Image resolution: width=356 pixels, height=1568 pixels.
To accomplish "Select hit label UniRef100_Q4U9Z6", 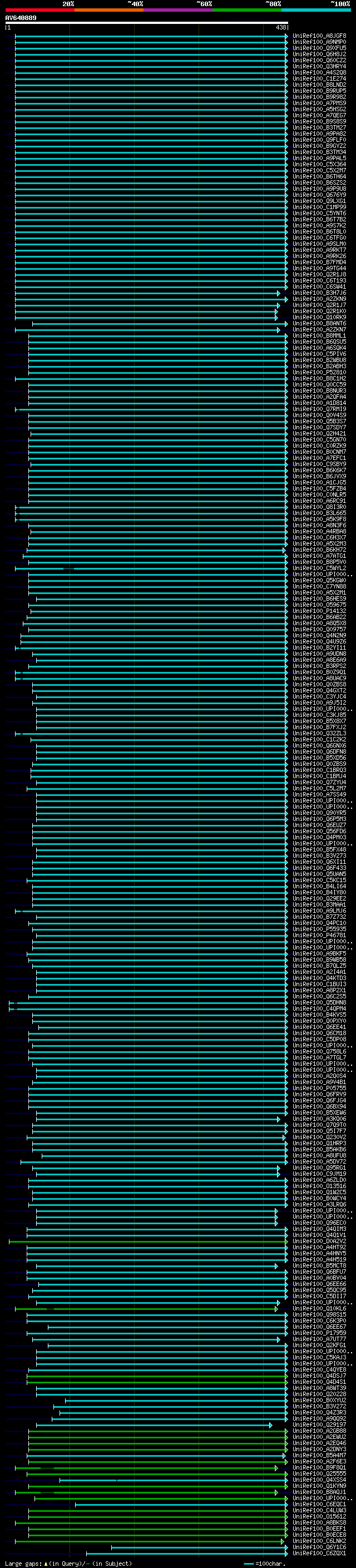I will (x=319, y=641).
